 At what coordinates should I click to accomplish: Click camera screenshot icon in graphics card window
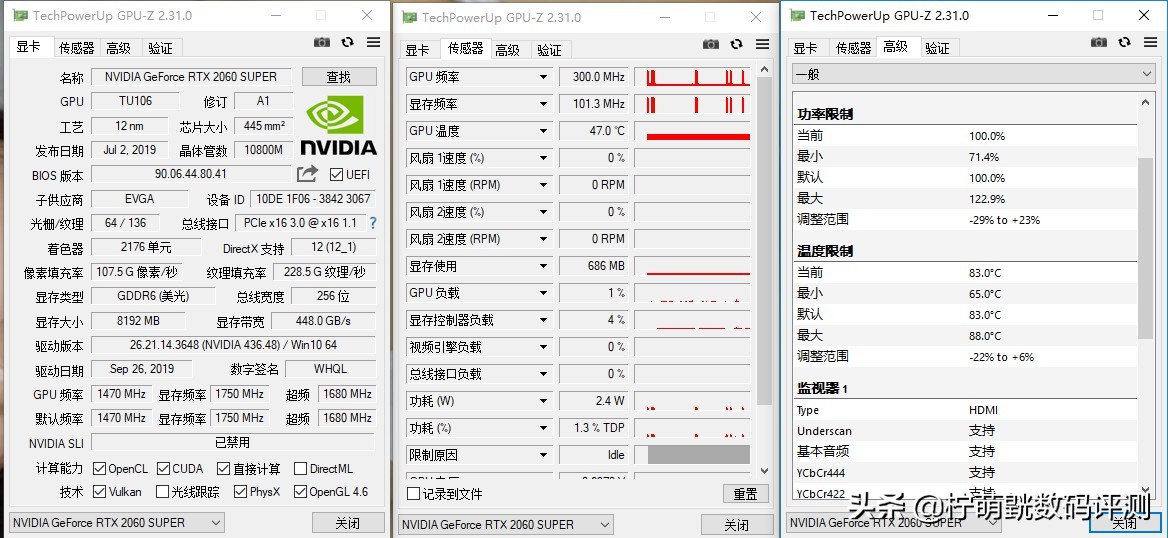322,42
